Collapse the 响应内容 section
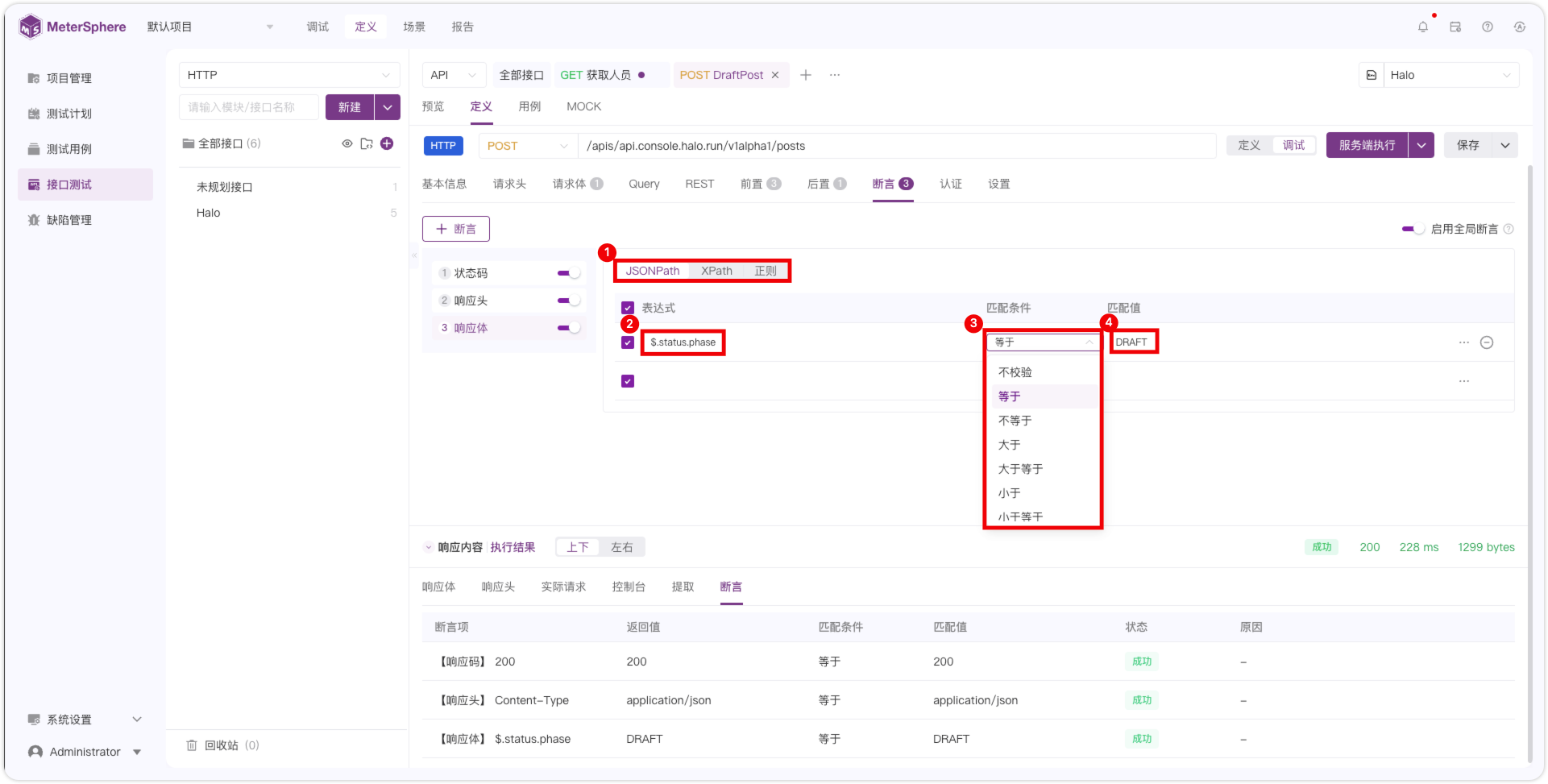Screen dimensions: 1548x784 tap(428, 547)
